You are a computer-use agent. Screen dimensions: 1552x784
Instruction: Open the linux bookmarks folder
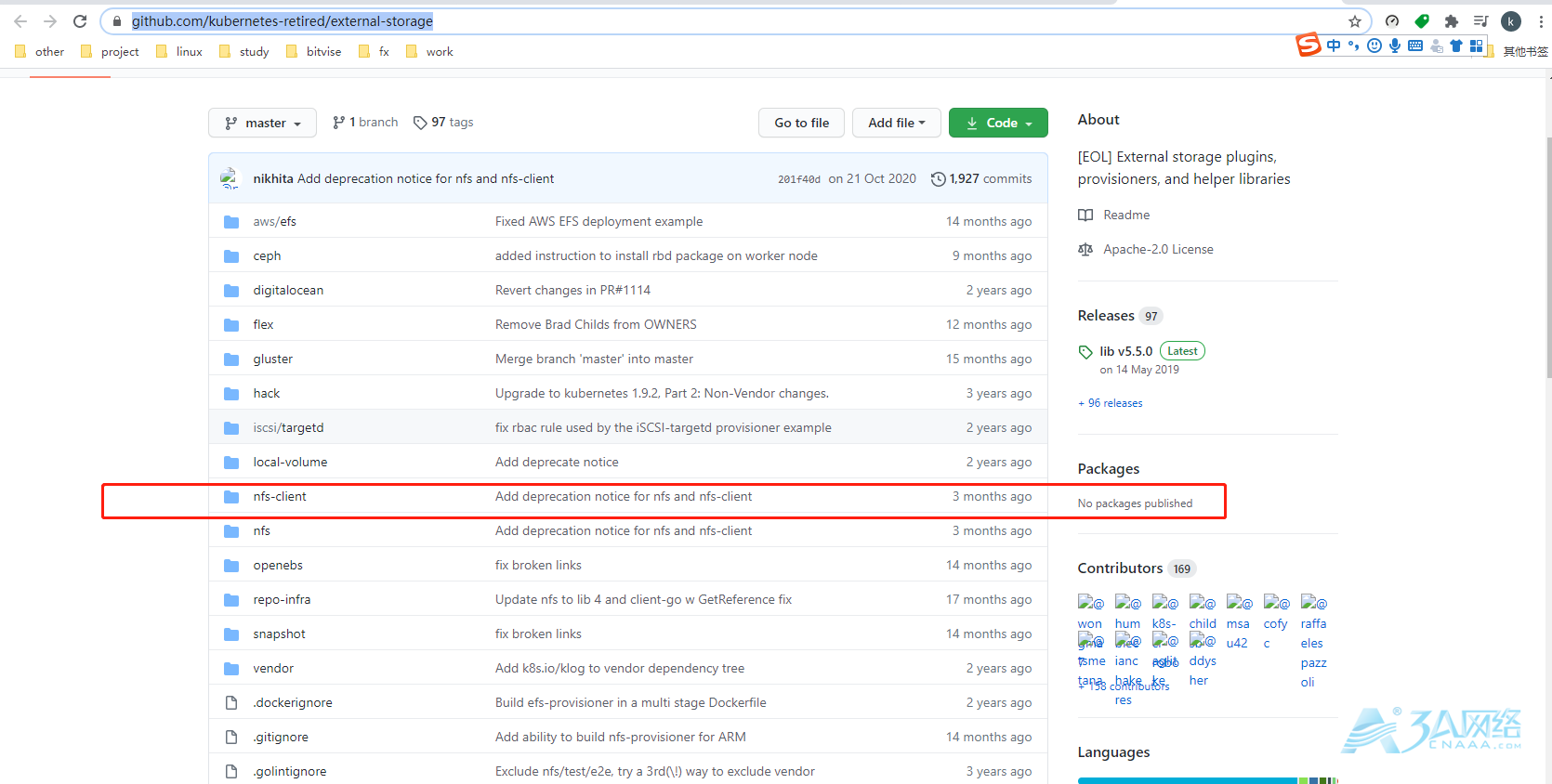[x=179, y=52]
